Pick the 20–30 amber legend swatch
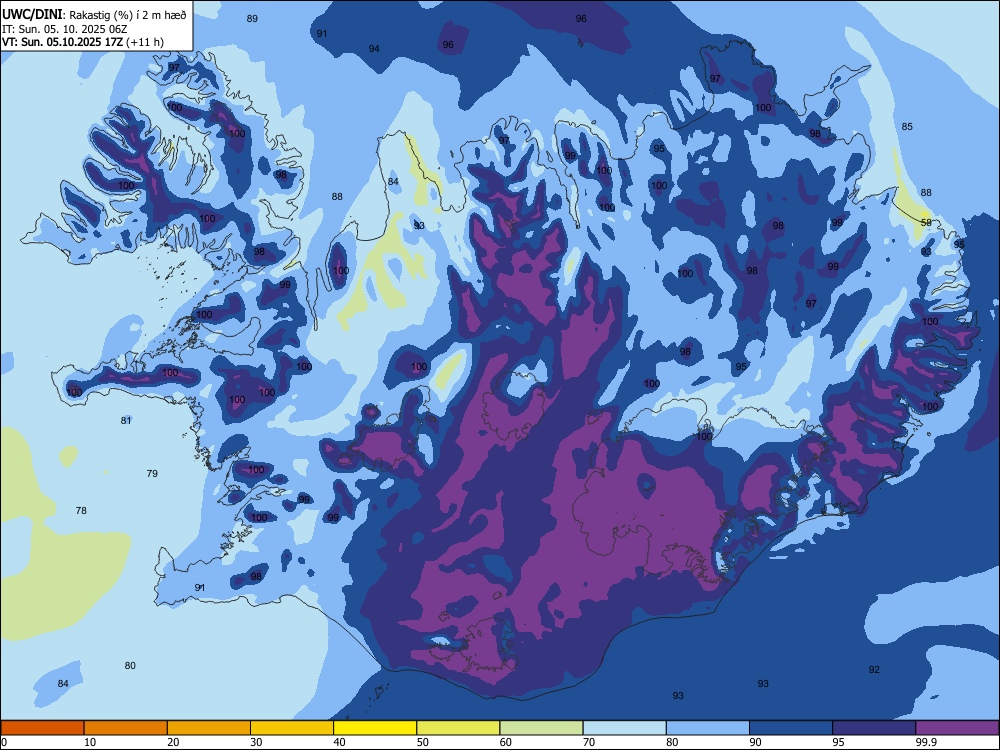The image size is (1000, 750). pyautogui.click(x=209, y=728)
